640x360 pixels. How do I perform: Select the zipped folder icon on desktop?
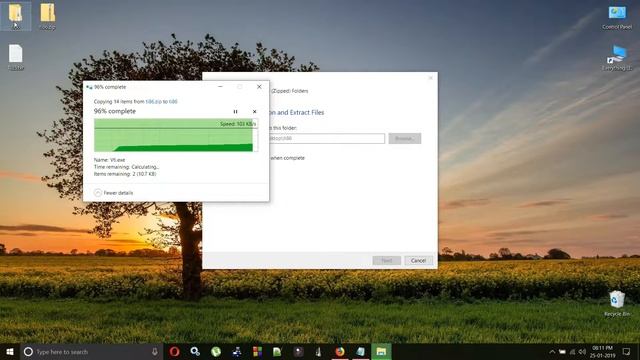coord(48,16)
